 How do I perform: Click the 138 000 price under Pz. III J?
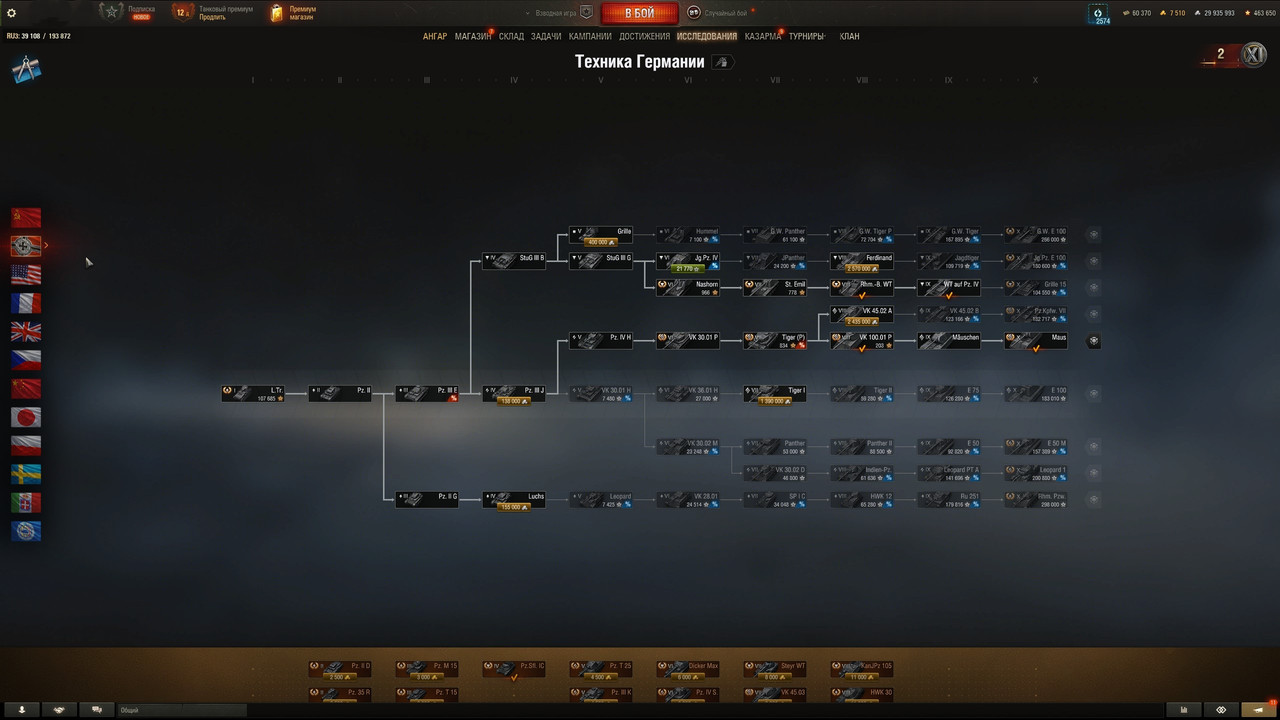click(x=514, y=401)
